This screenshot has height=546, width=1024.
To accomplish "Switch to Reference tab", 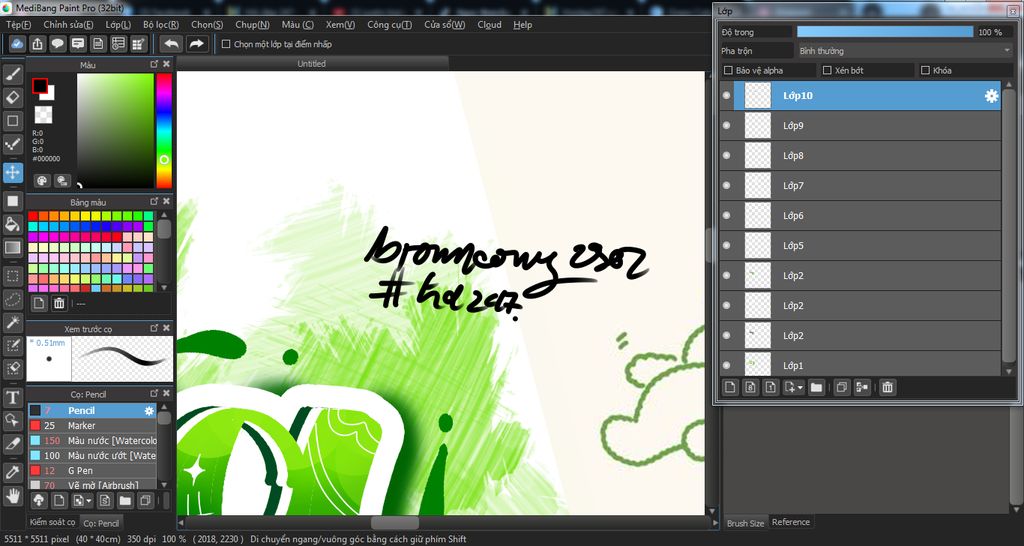I will [x=790, y=522].
